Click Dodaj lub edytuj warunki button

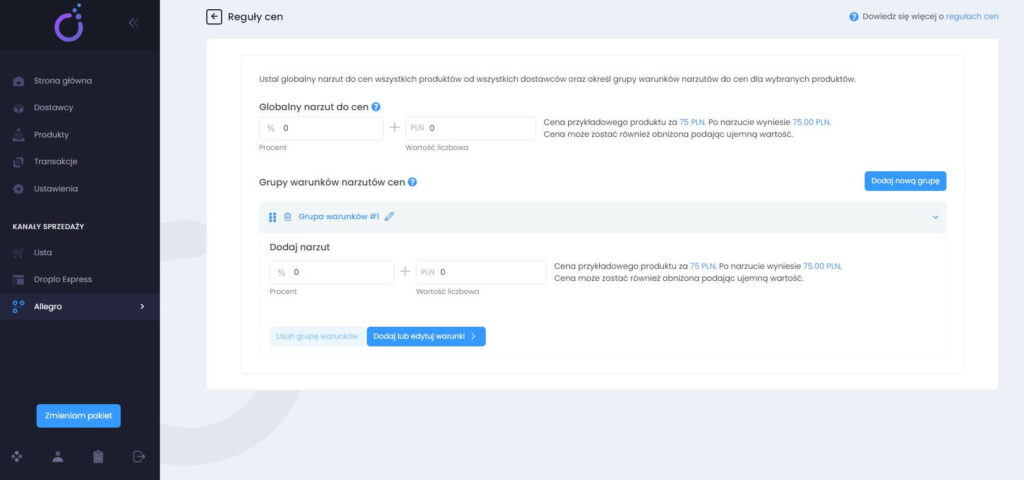(426, 336)
